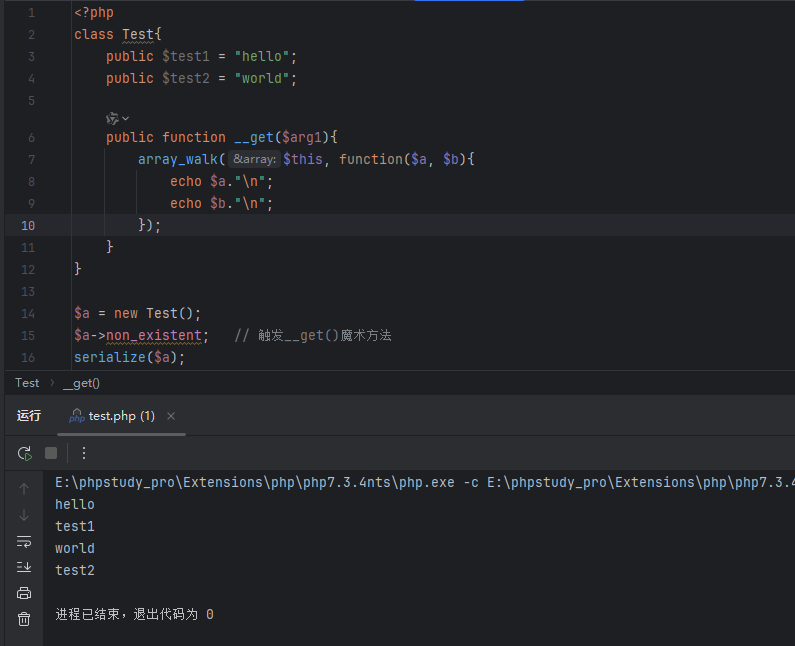Rerun the test.php script
Screen dimensions: 795x646
[x=24, y=453]
